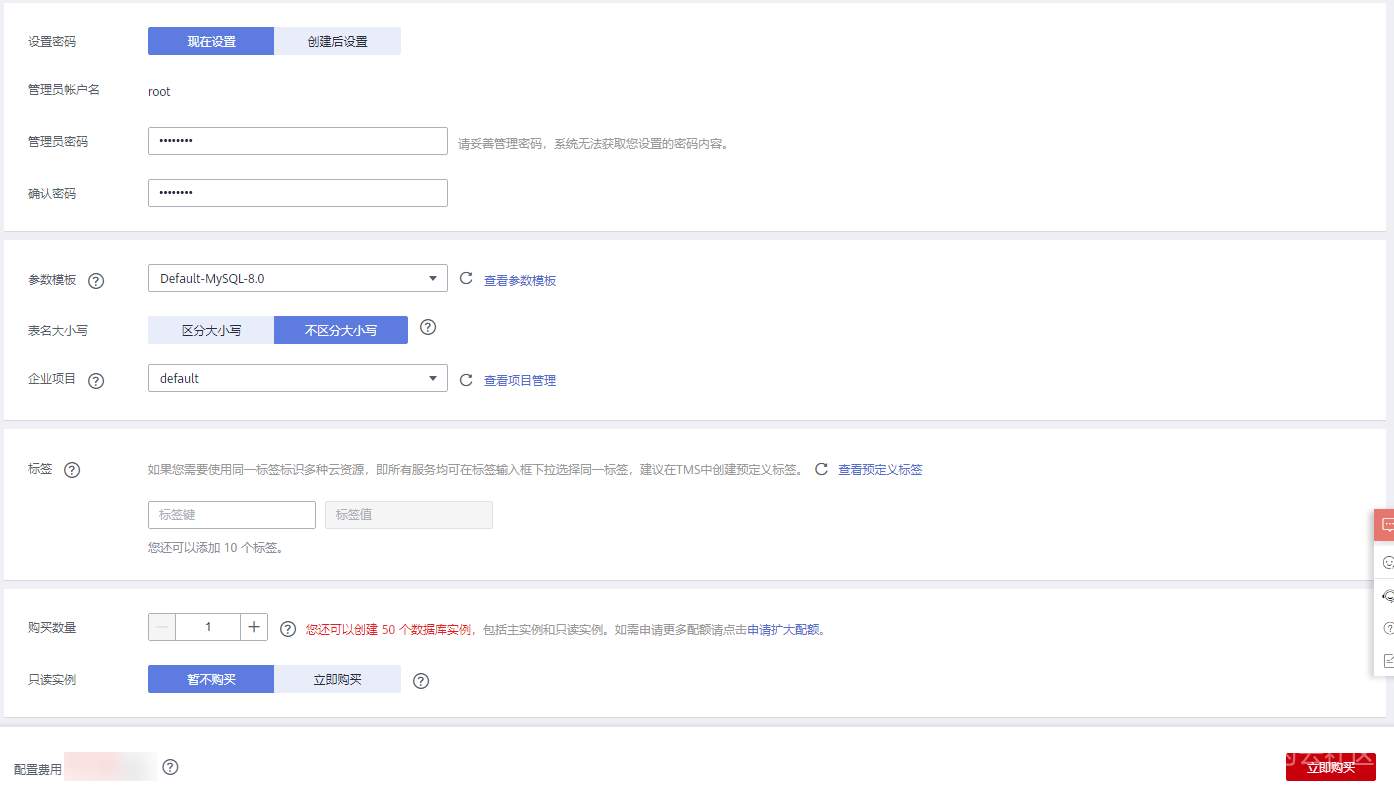This screenshot has width=1394, height=795.
Task: Show help for 只读实例 options
Action: [x=421, y=681]
